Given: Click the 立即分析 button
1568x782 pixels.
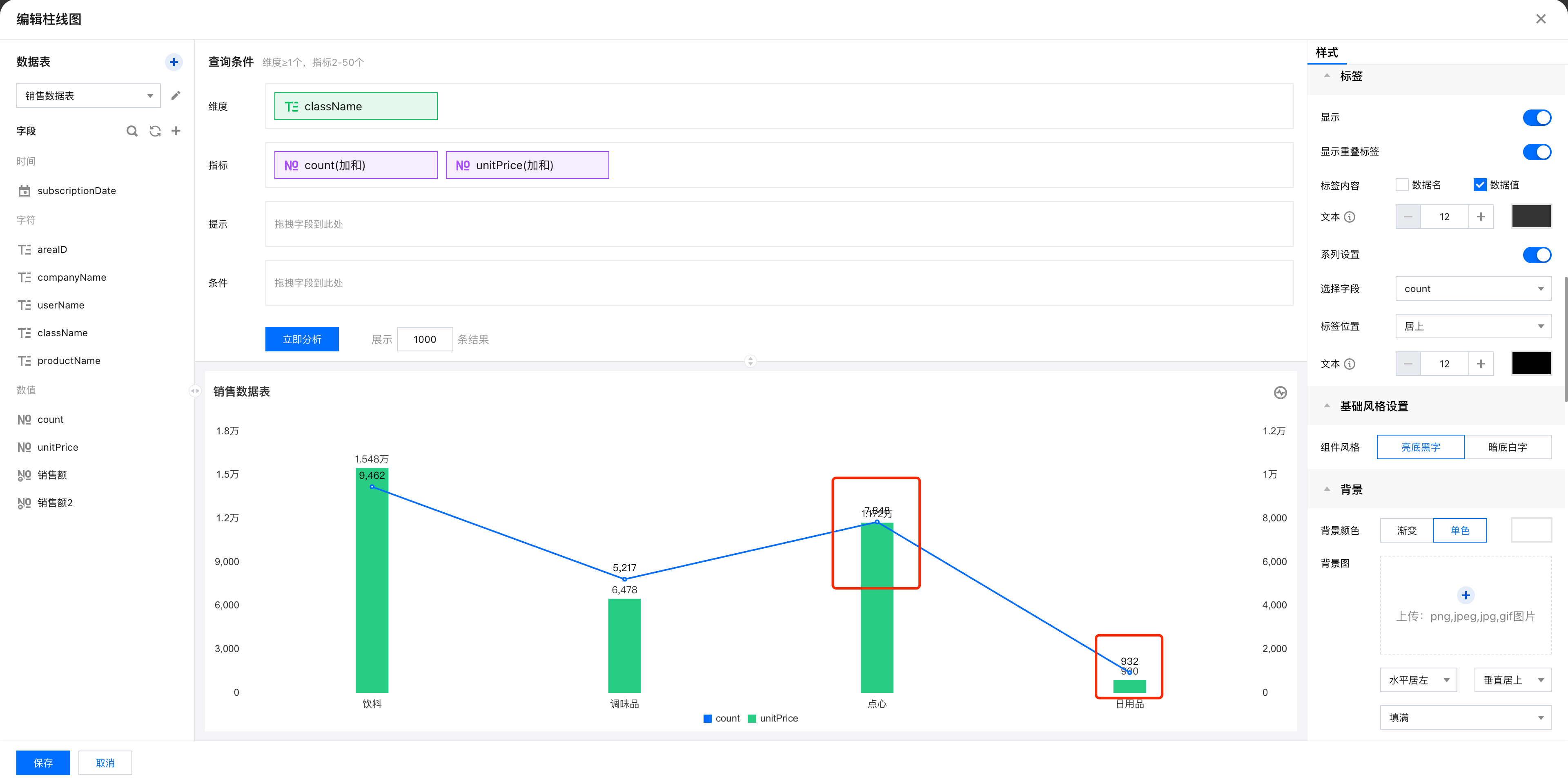Looking at the screenshot, I should tap(302, 339).
